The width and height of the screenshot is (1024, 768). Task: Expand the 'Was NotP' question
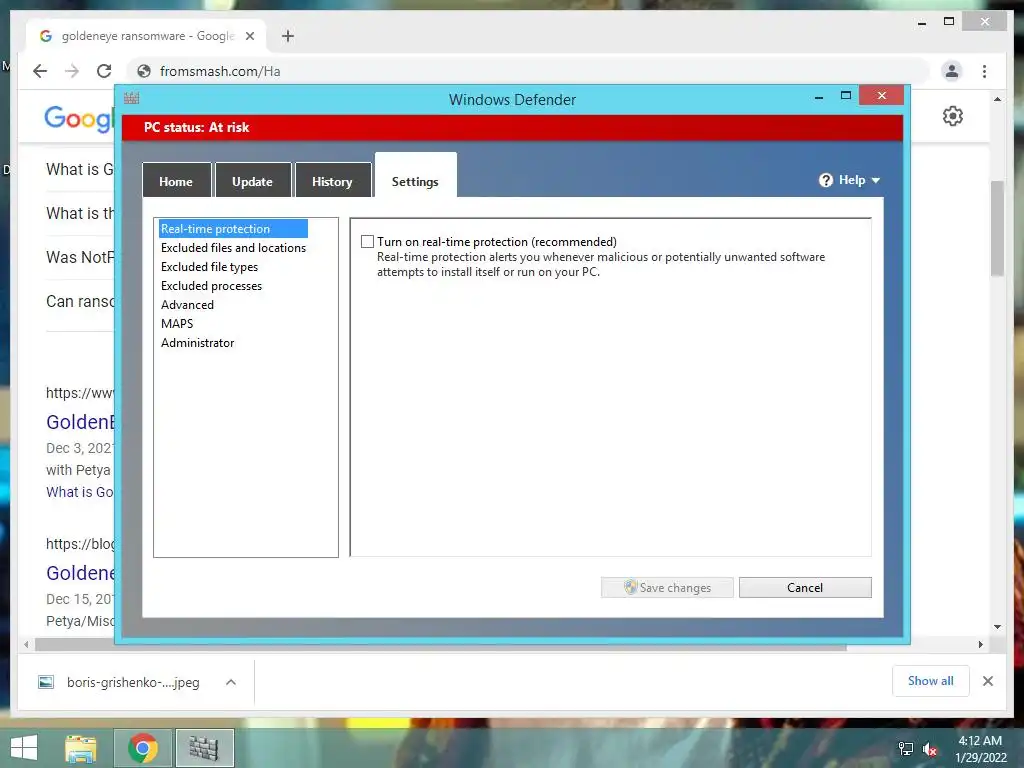tap(80, 257)
